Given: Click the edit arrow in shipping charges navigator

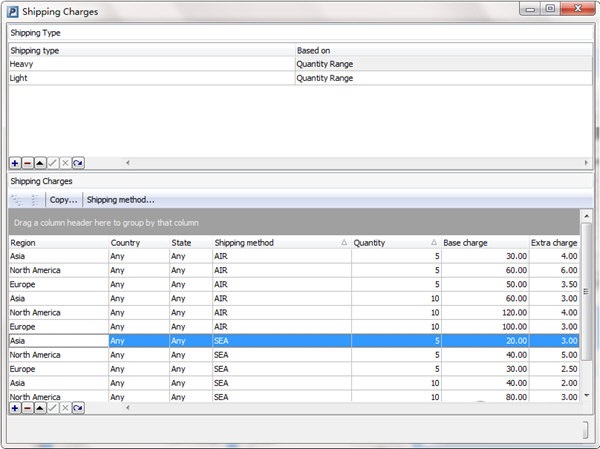Looking at the screenshot, I should [40, 408].
